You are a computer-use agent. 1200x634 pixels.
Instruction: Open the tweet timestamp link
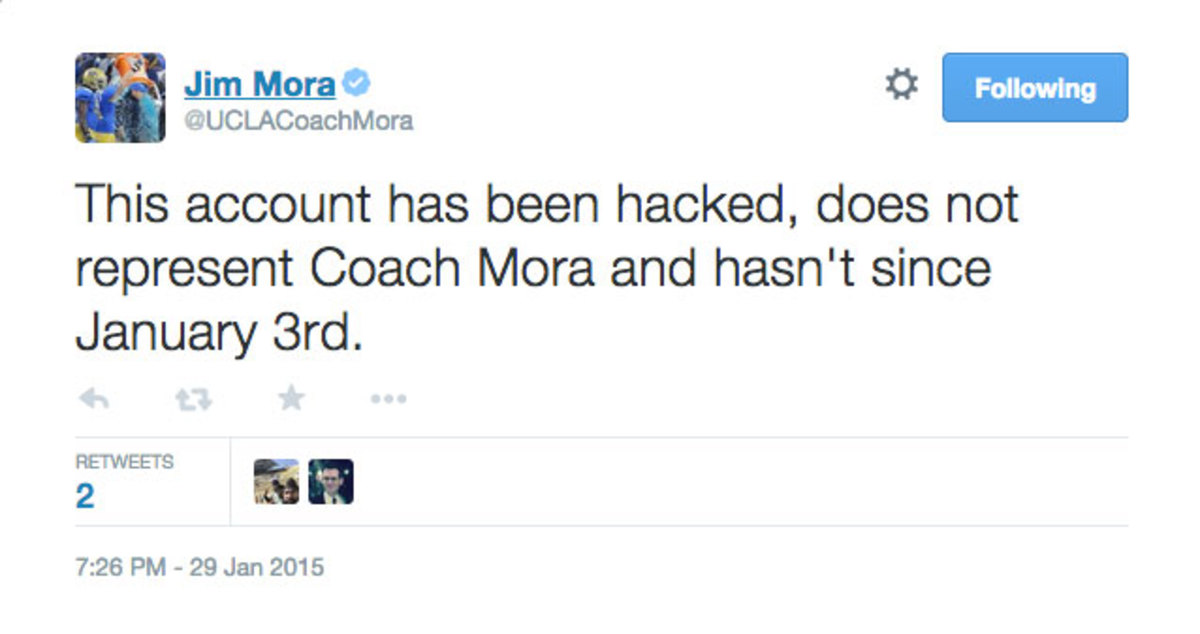click(198, 566)
